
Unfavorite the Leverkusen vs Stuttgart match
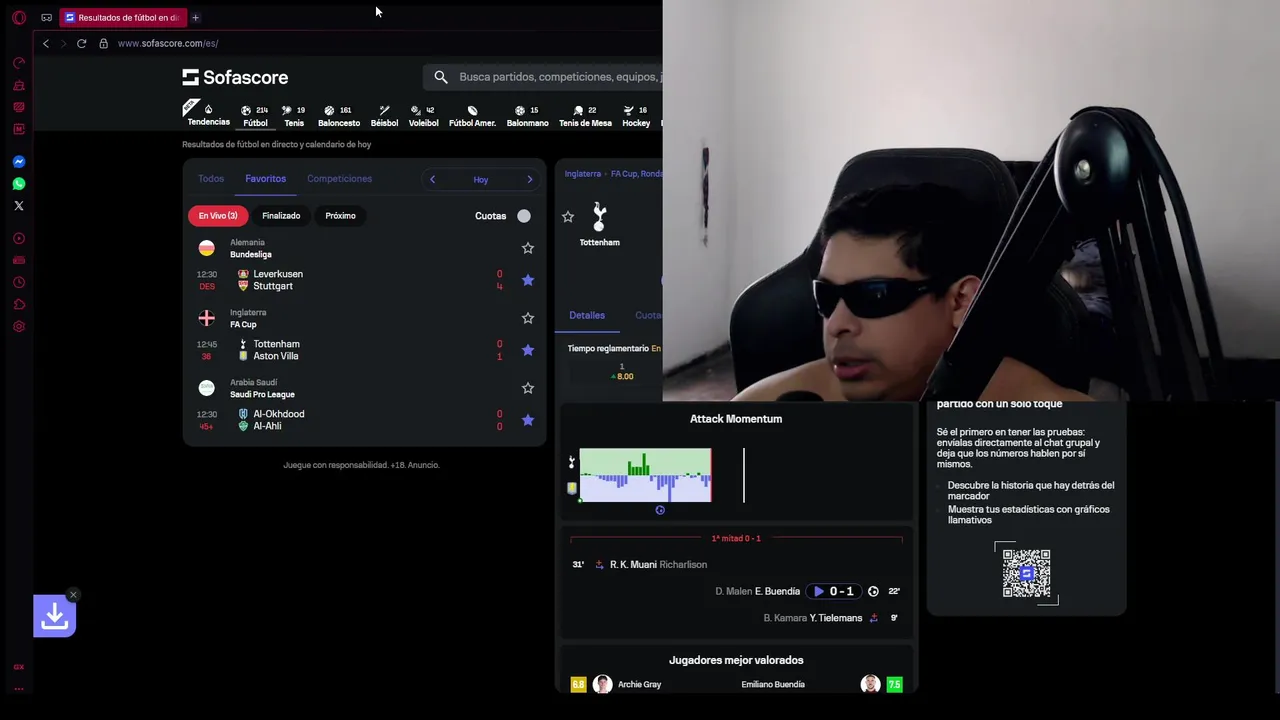pos(528,280)
